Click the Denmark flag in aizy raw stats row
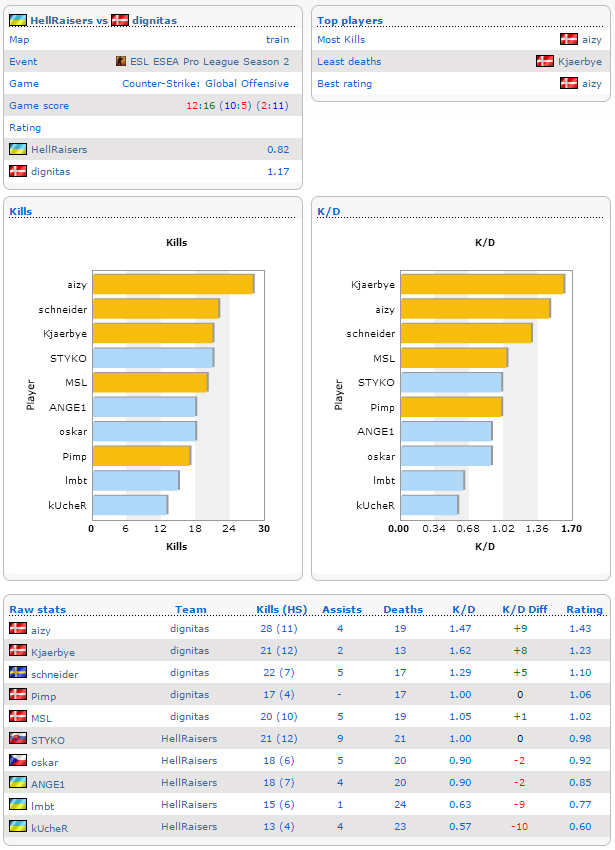 pos(18,628)
